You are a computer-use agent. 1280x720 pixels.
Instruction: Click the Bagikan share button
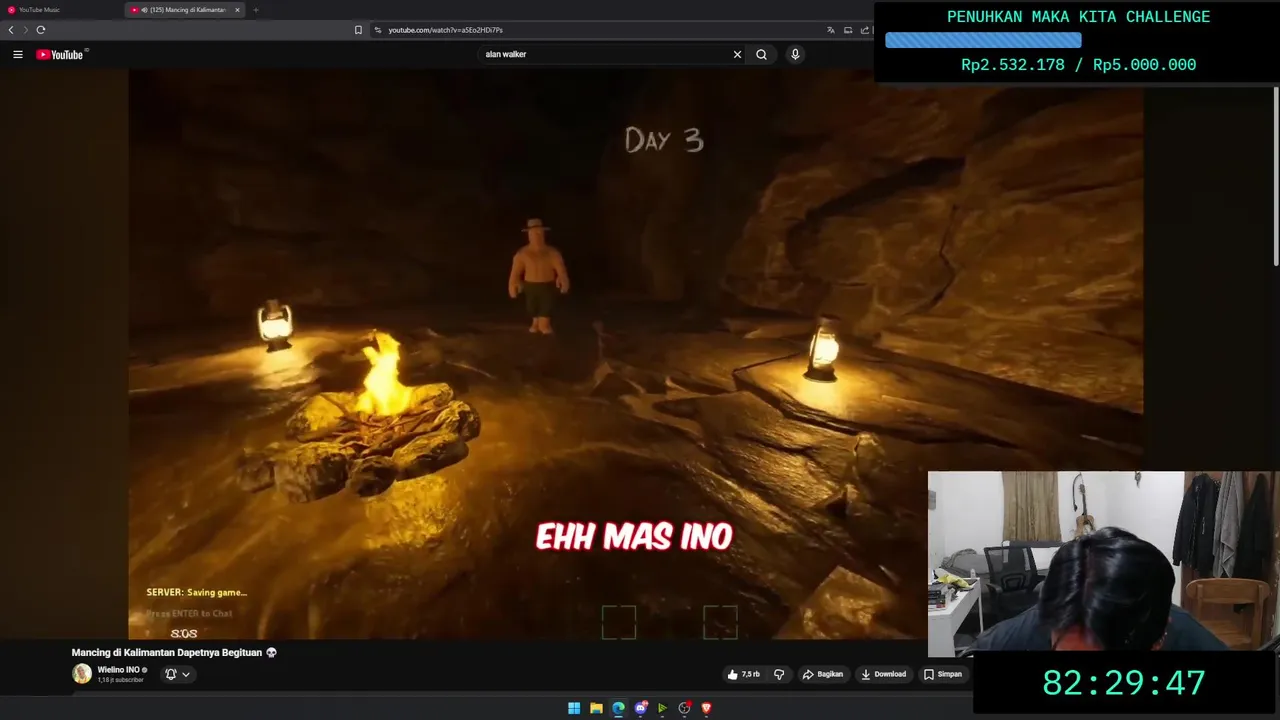823,674
